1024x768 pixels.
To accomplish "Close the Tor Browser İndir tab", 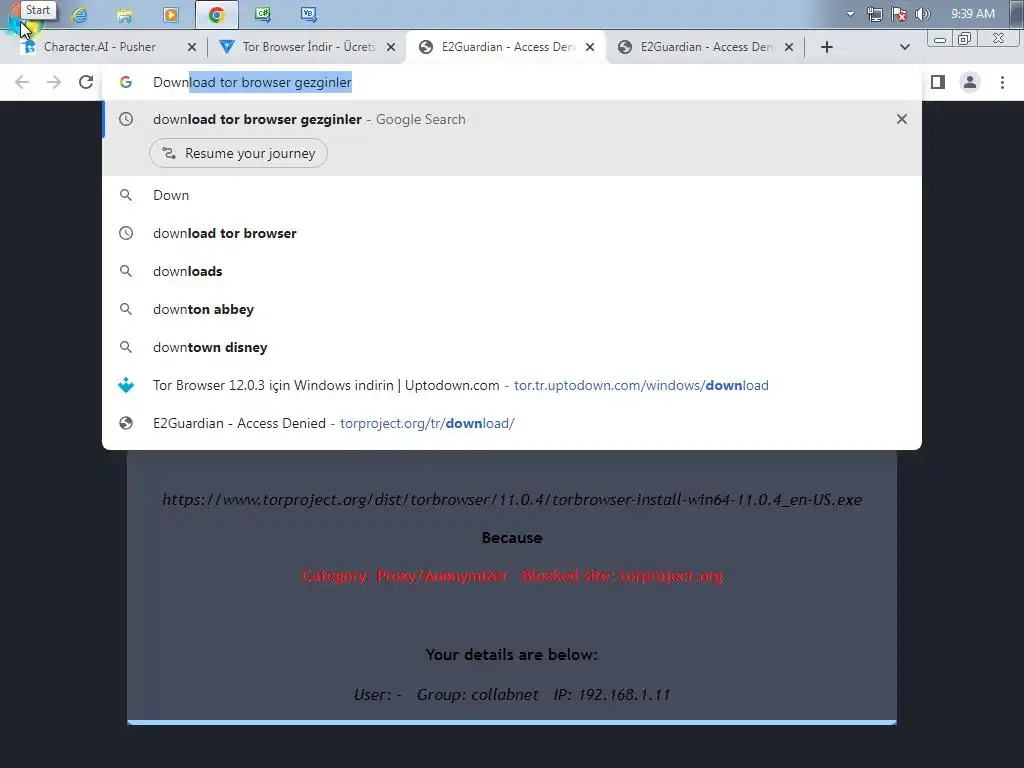I will pos(391,47).
